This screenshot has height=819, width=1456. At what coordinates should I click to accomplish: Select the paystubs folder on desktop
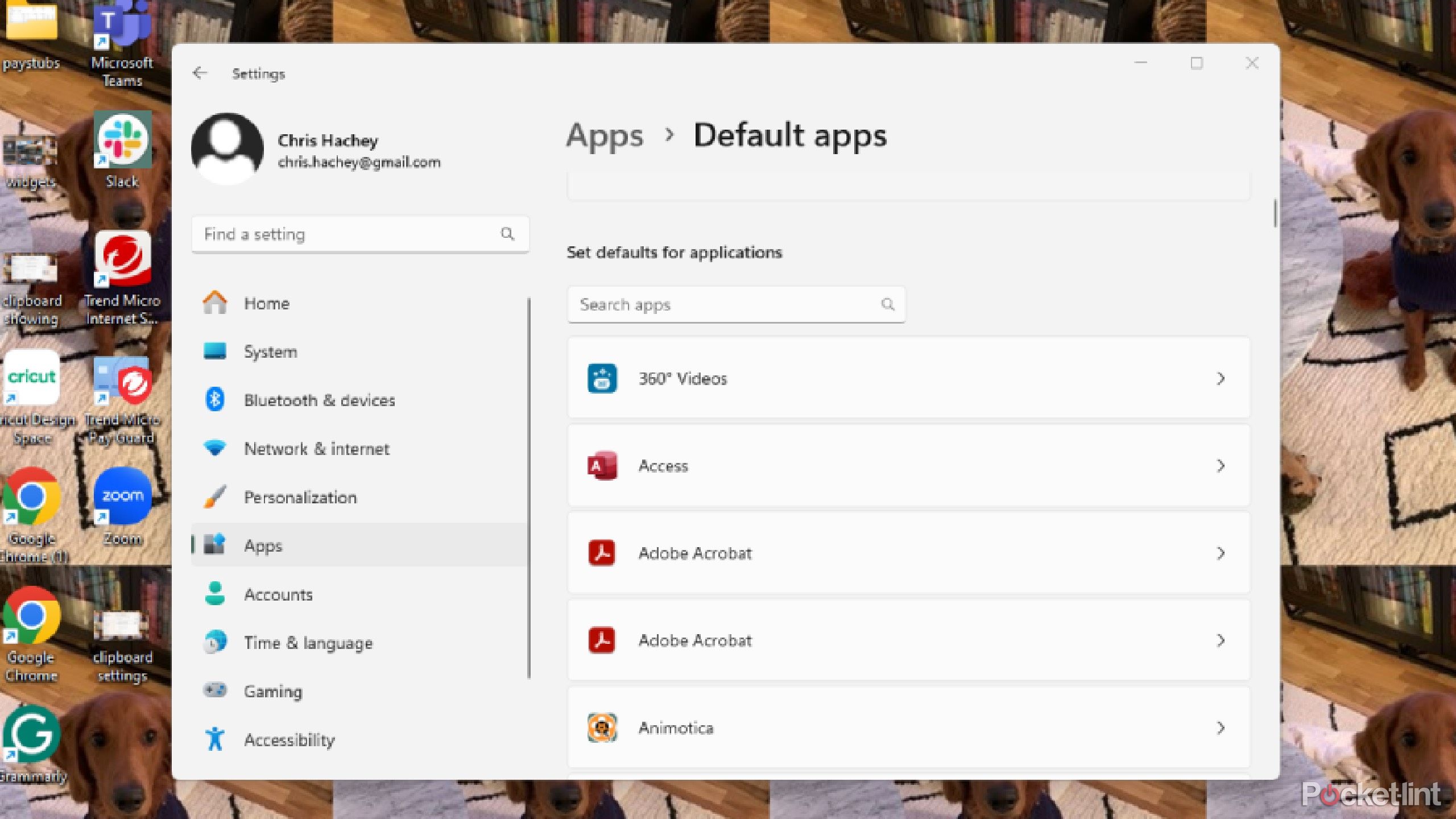click(x=31, y=35)
